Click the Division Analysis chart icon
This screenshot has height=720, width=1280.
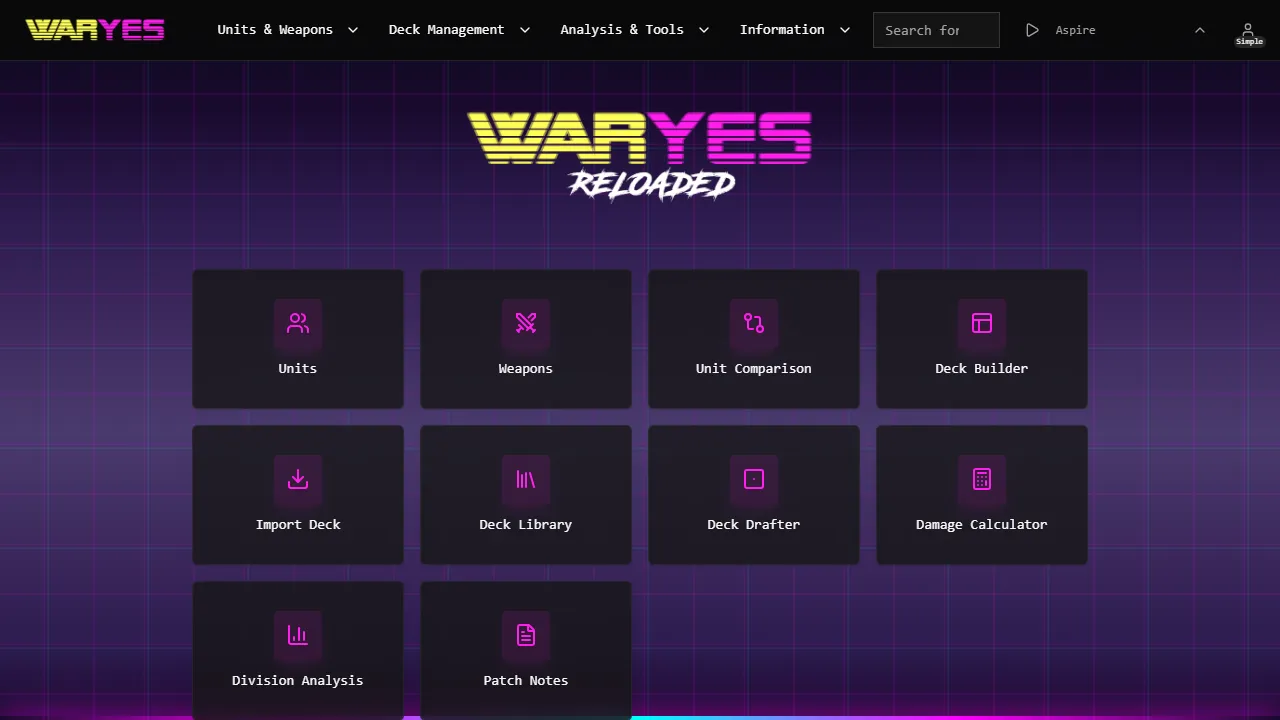click(x=298, y=635)
